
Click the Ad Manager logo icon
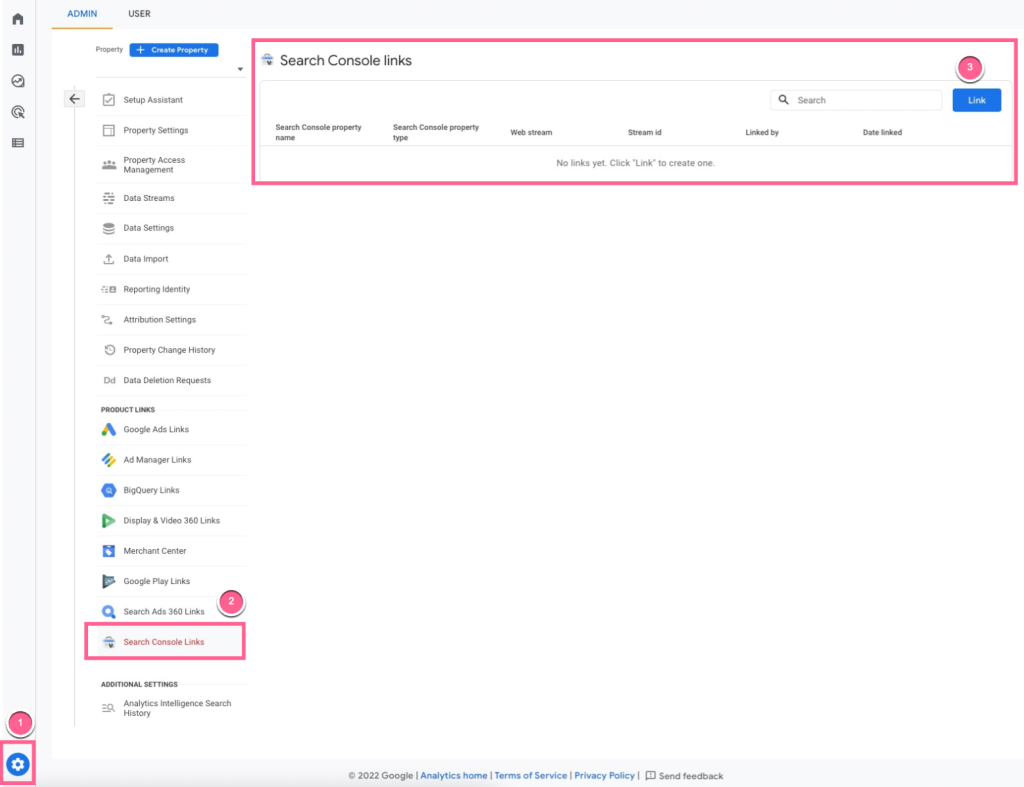(x=108, y=460)
